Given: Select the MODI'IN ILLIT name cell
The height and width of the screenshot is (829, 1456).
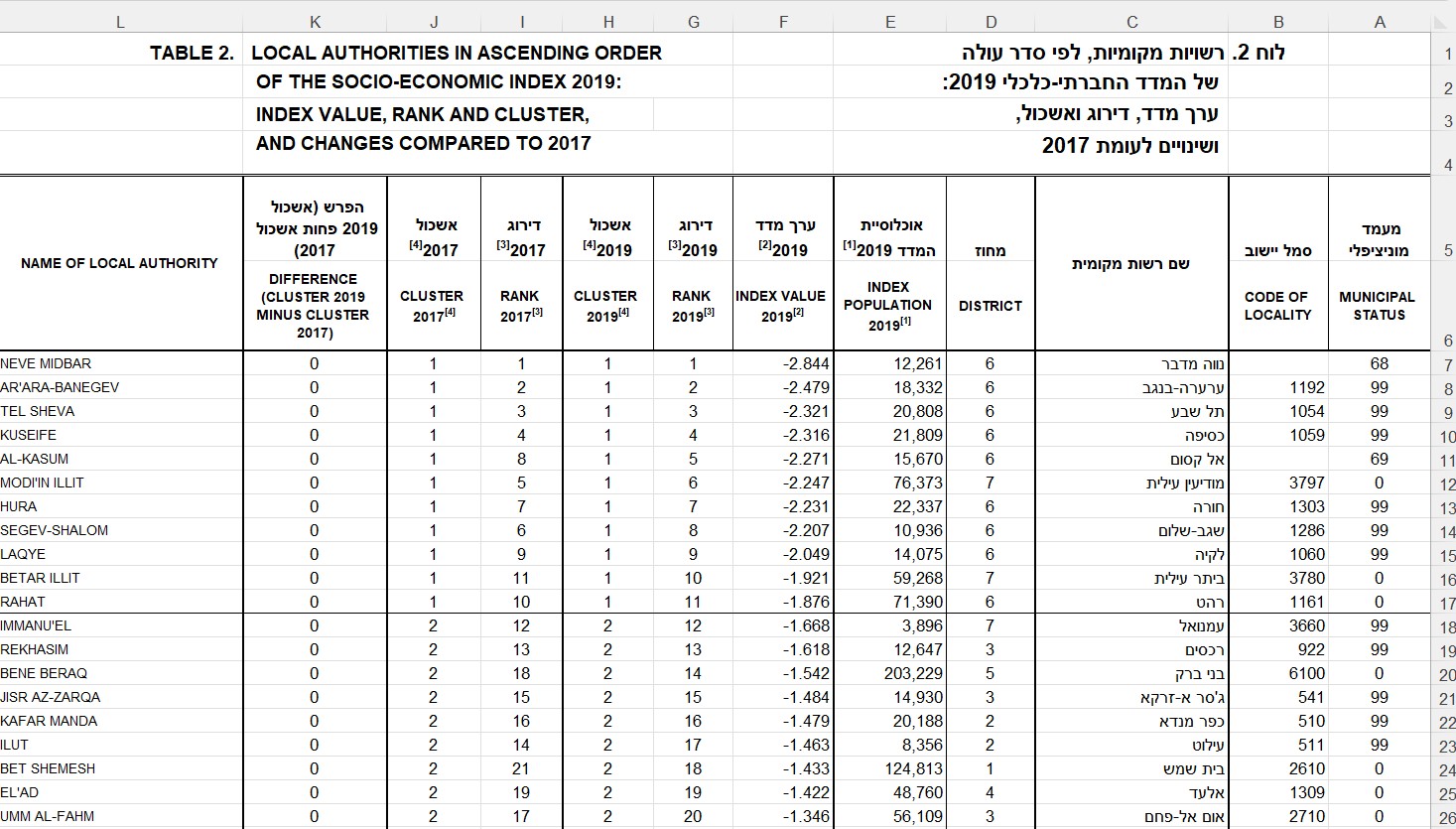Looking at the screenshot, I should pyautogui.click(x=119, y=483).
